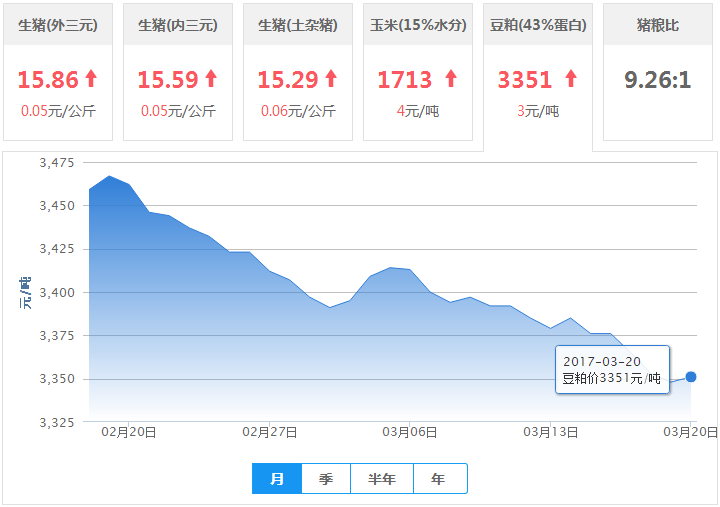The height and width of the screenshot is (507, 720).
Task: Click the 元/吨 y-axis title
Action: click(25, 293)
